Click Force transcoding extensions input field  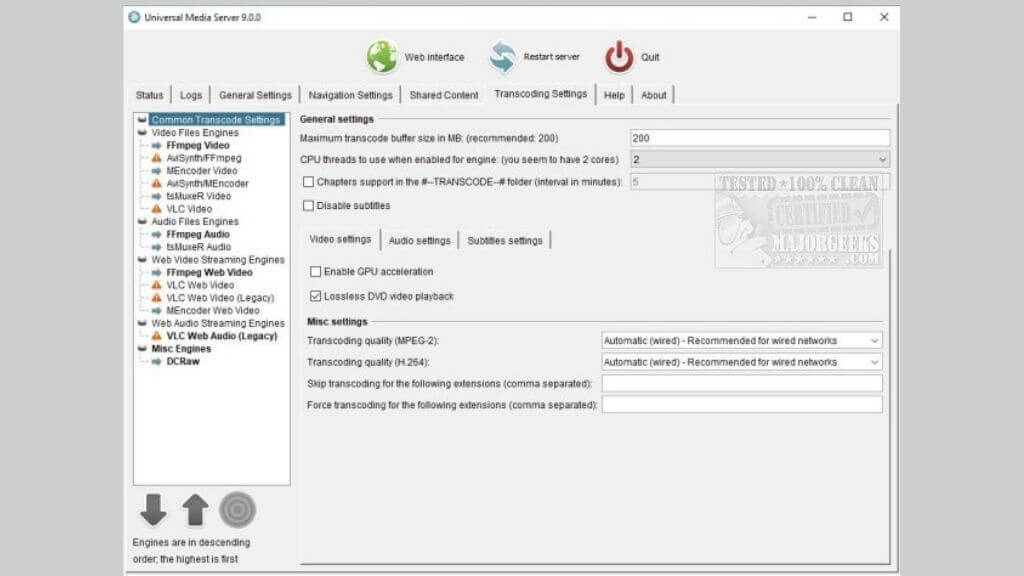(742, 405)
